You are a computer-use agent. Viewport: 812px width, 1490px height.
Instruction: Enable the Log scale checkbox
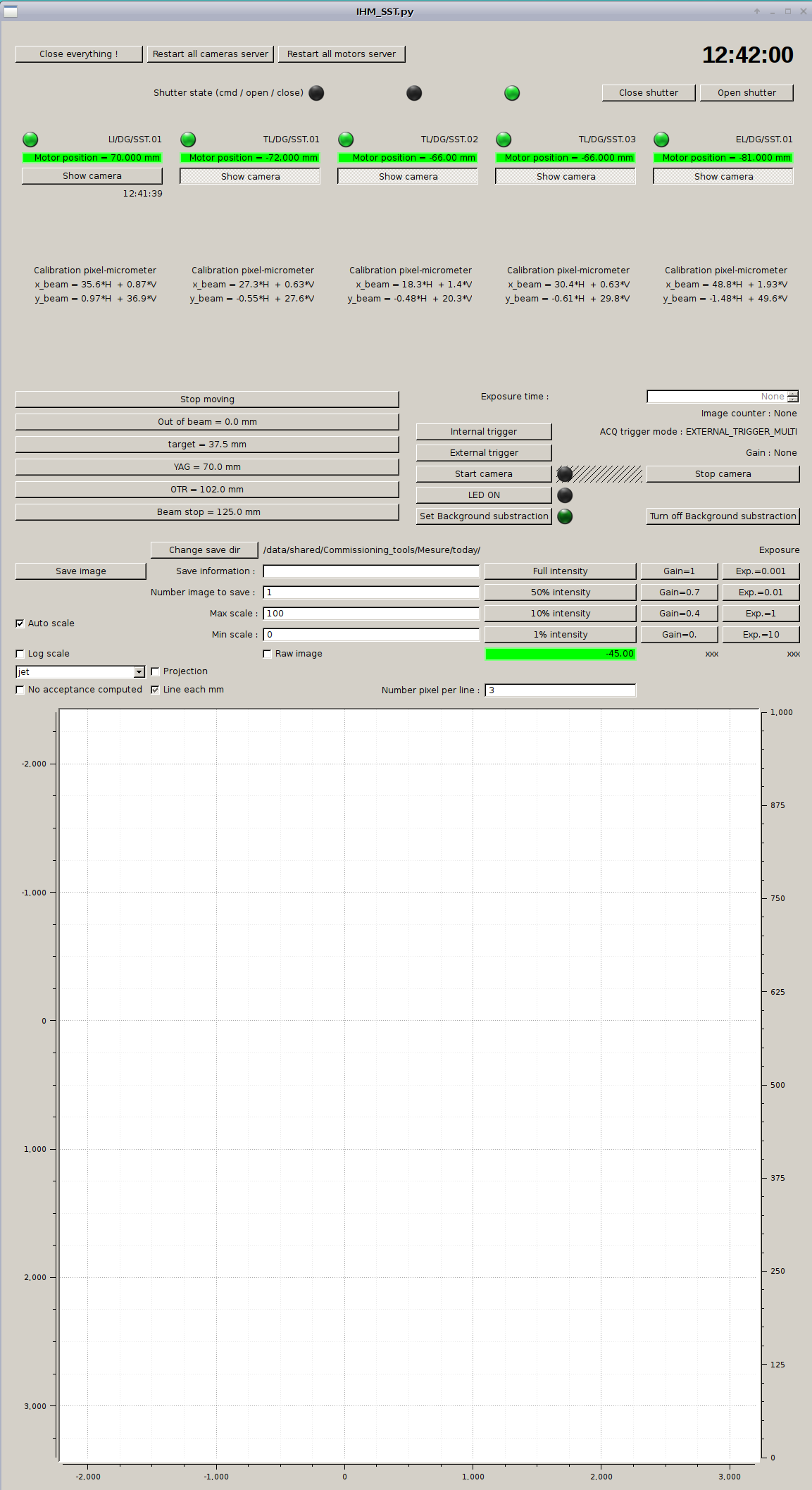point(20,654)
